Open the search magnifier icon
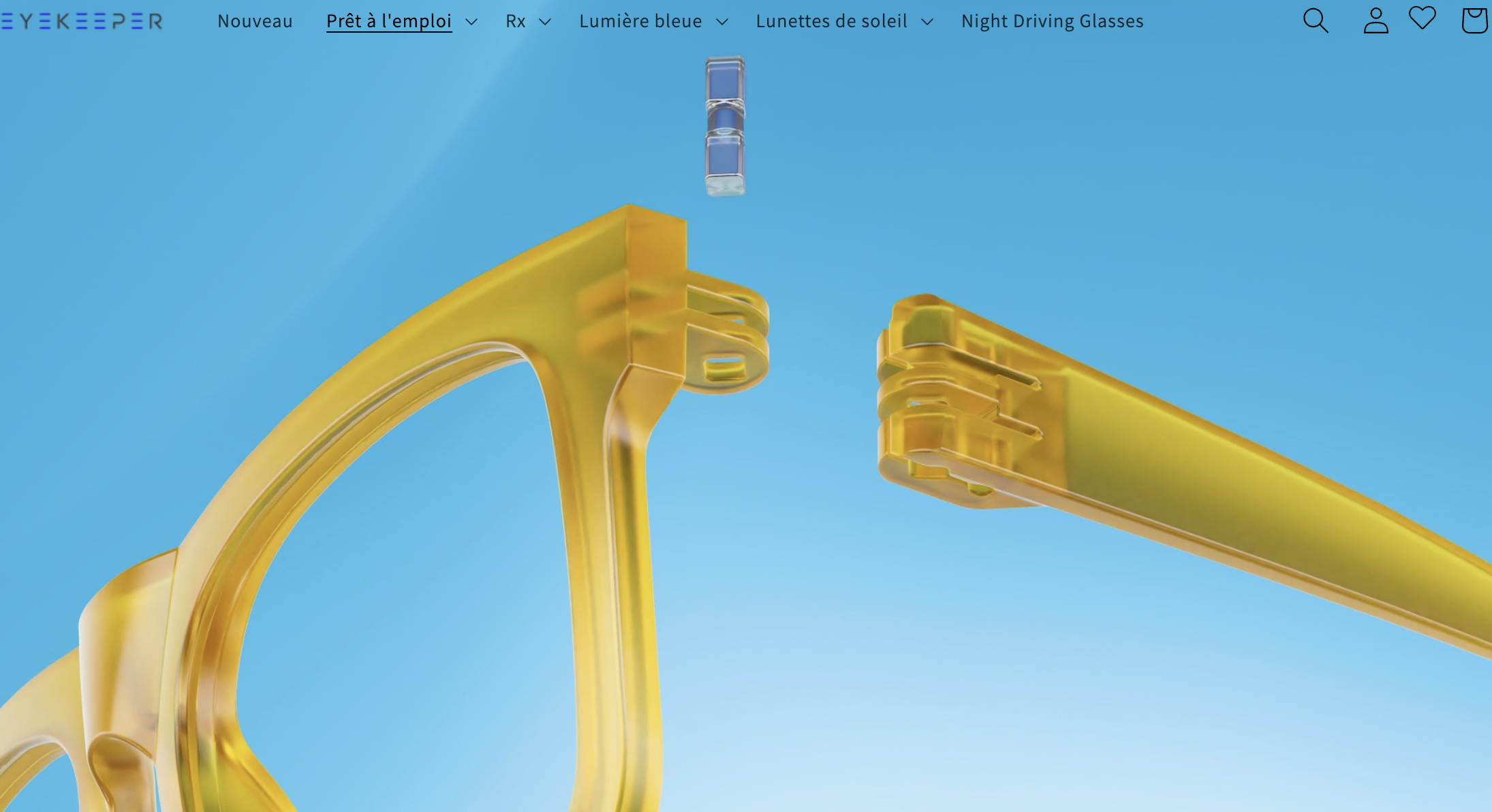1492x812 pixels. (x=1316, y=20)
